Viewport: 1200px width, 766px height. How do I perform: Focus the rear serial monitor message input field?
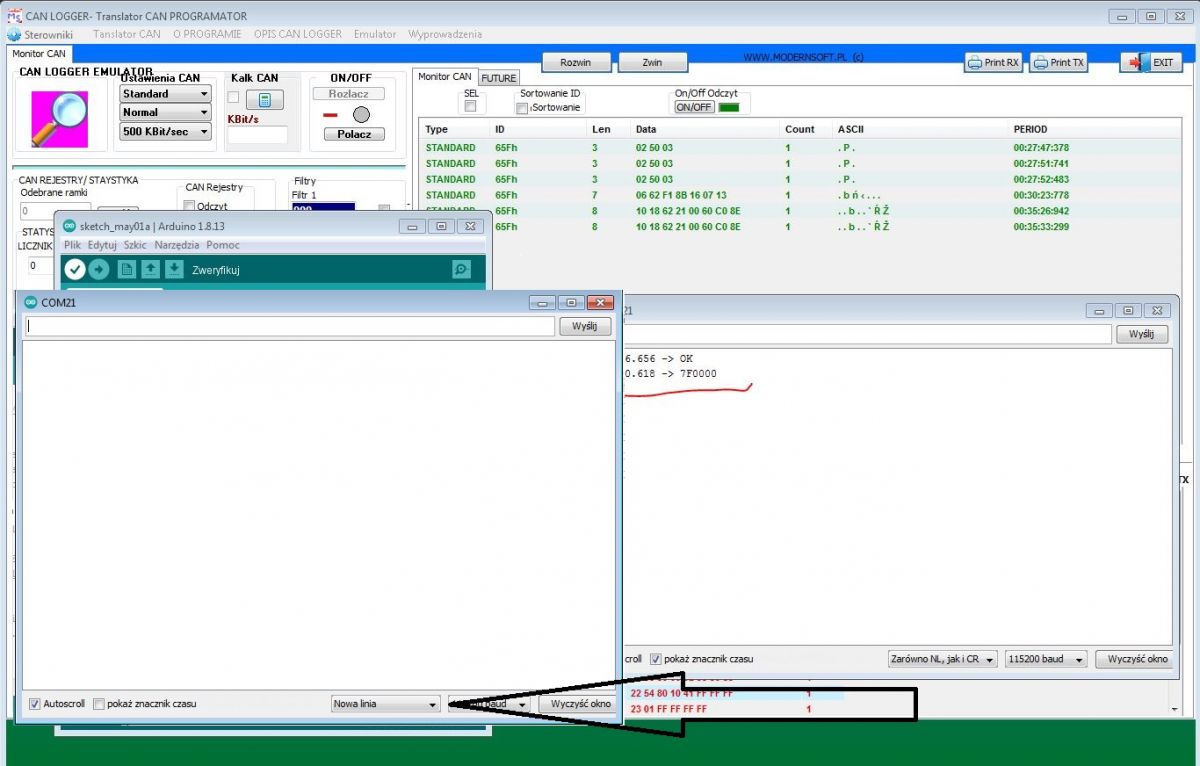[867, 334]
